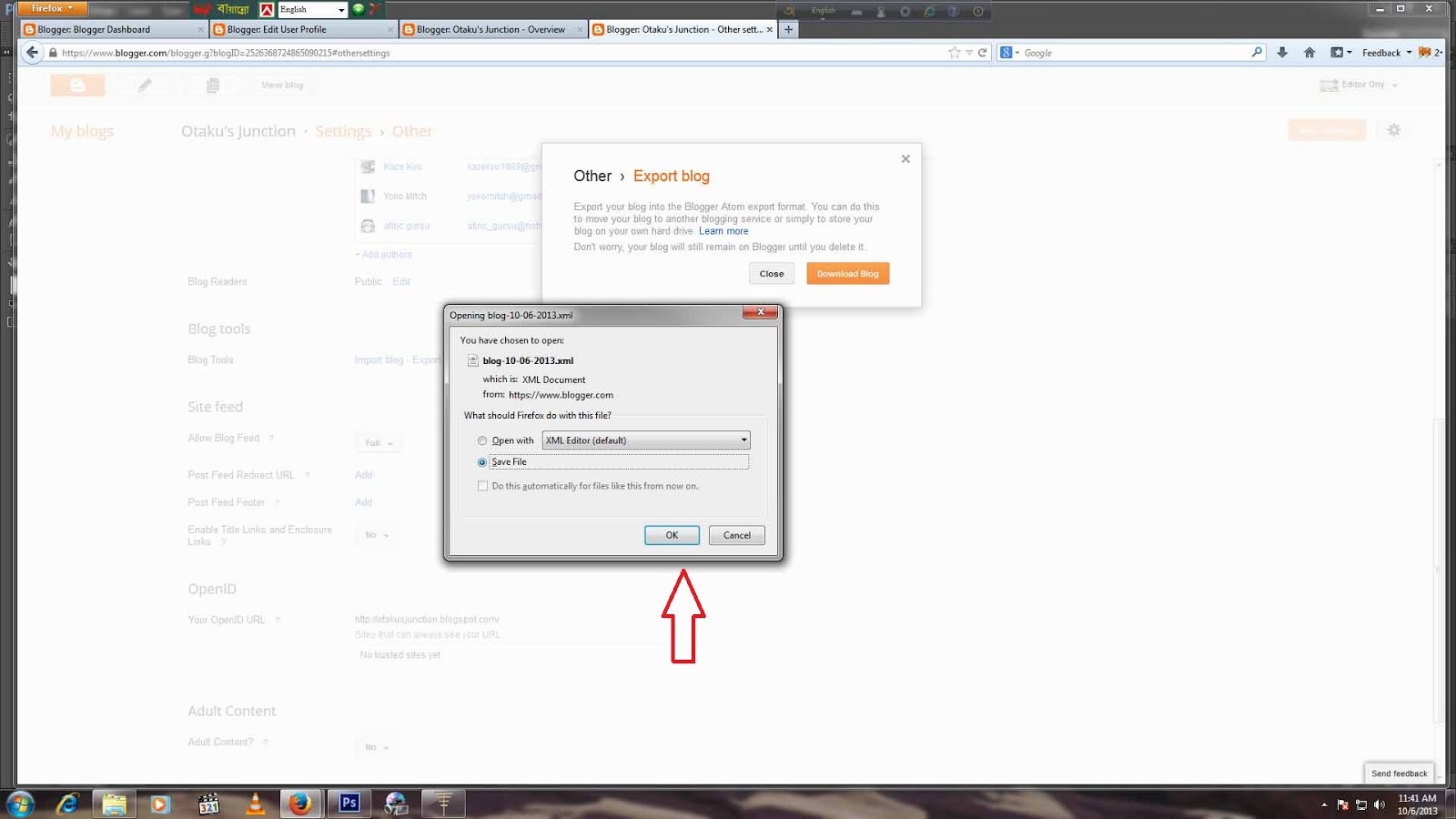Close the Opening blog-10-06-2013.xml dialog with the X
This screenshot has height=819, width=1456.
pos(761,312)
